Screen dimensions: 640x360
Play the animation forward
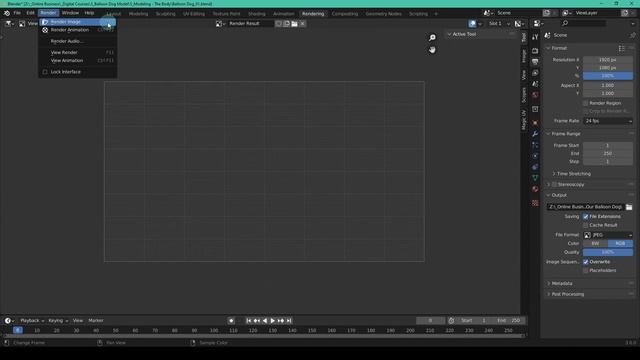[273, 321]
